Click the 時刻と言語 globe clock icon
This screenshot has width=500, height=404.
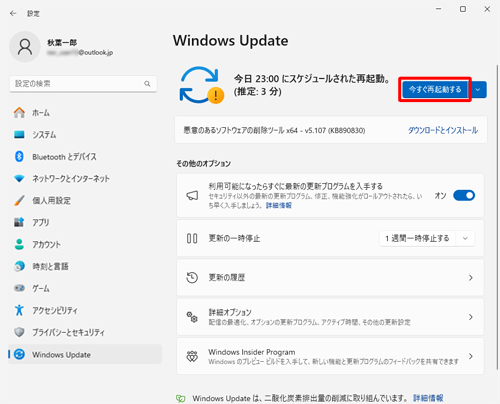19,266
